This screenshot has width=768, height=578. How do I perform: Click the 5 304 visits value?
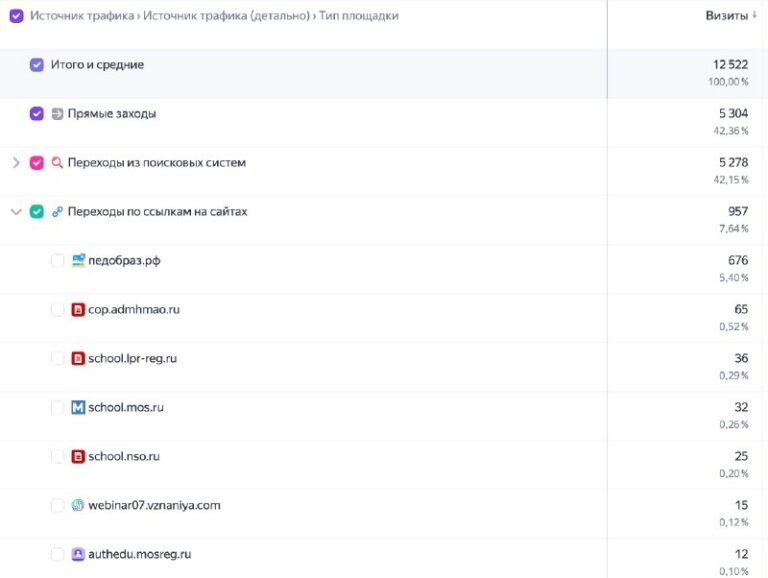pyautogui.click(x=733, y=114)
